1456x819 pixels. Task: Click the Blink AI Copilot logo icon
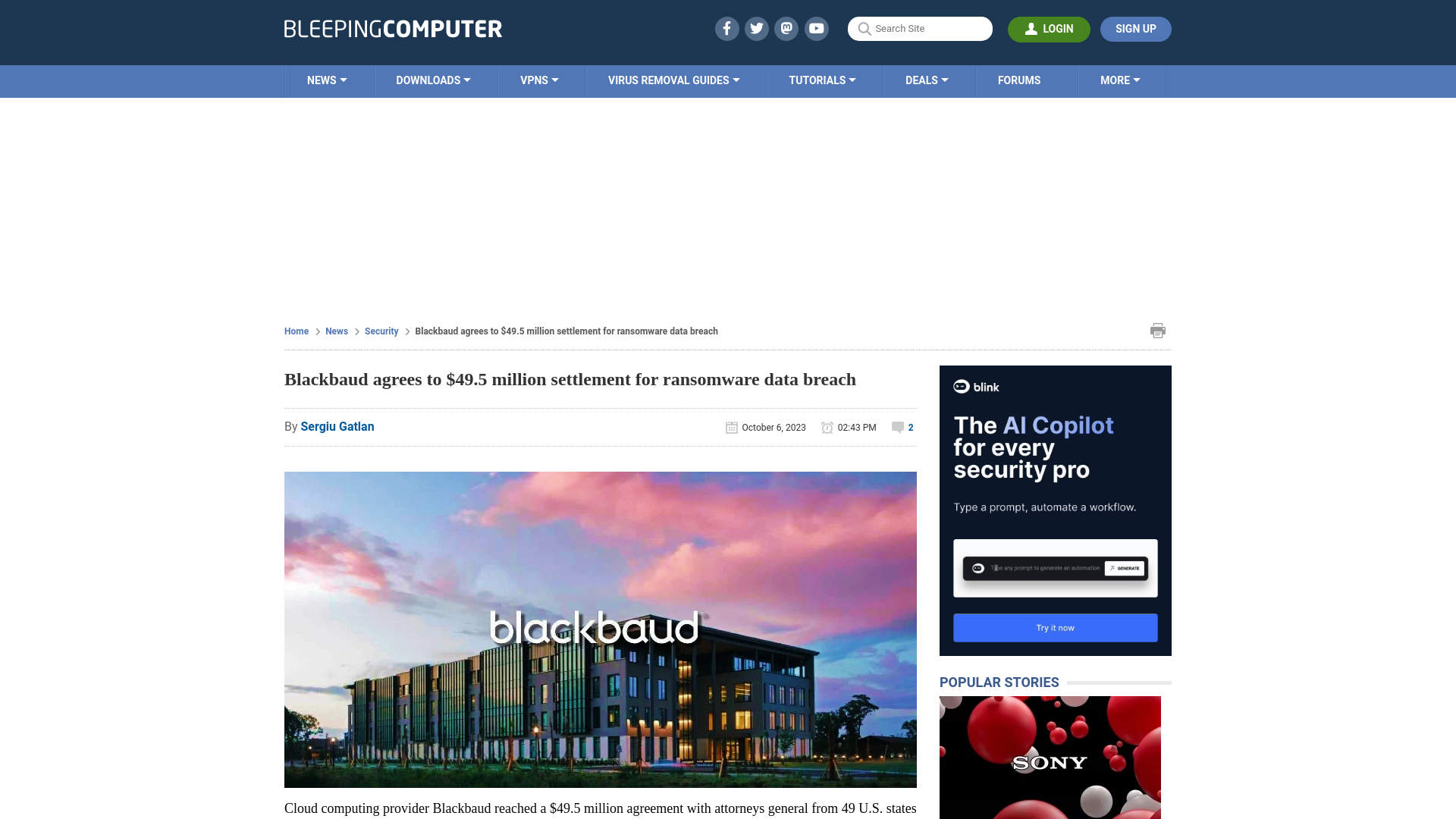[960, 387]
